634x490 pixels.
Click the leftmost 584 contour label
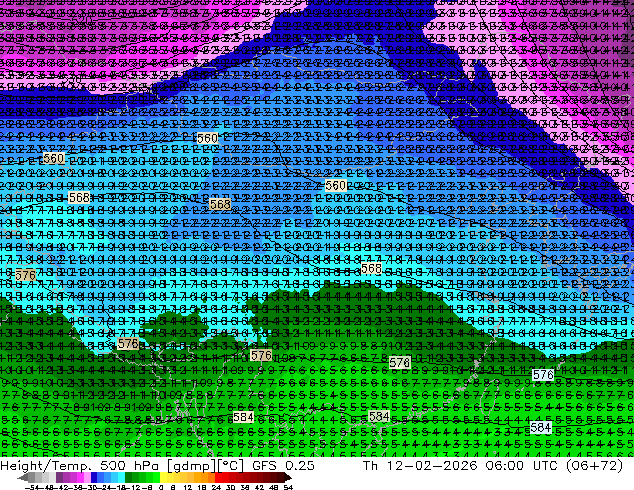pos(243,417)
